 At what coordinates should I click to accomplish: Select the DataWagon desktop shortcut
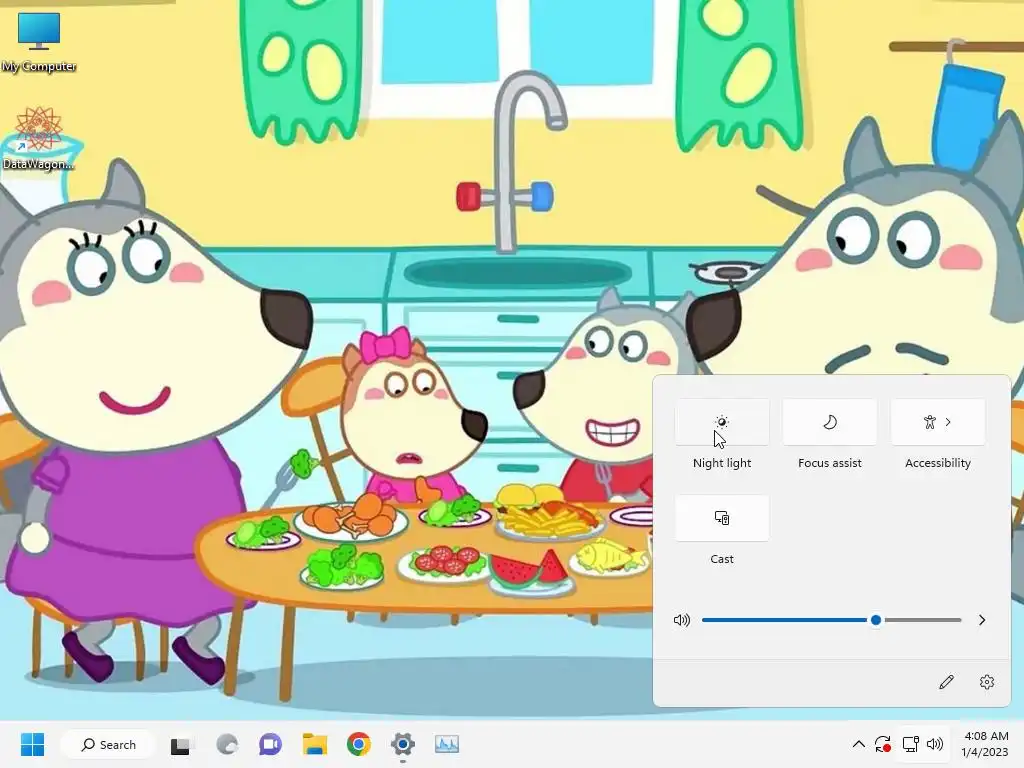[39, 138]
